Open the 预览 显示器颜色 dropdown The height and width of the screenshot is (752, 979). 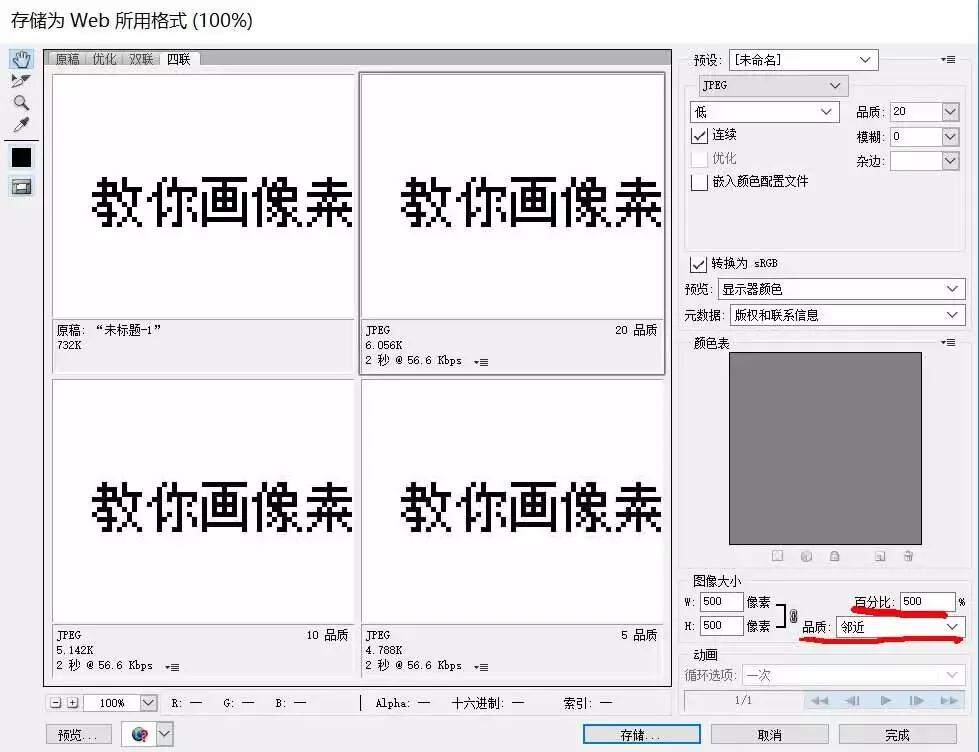click(841, 289)
